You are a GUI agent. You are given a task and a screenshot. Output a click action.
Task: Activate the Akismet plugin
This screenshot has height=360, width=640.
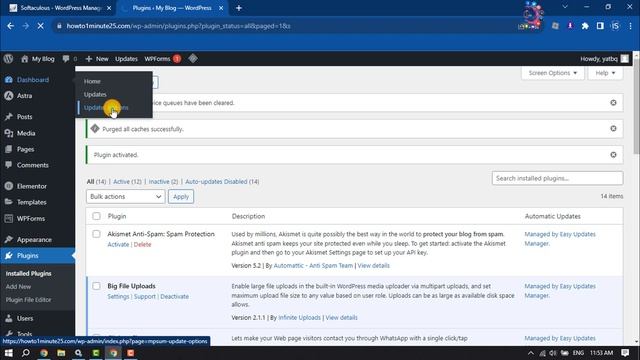click(118, 244)
